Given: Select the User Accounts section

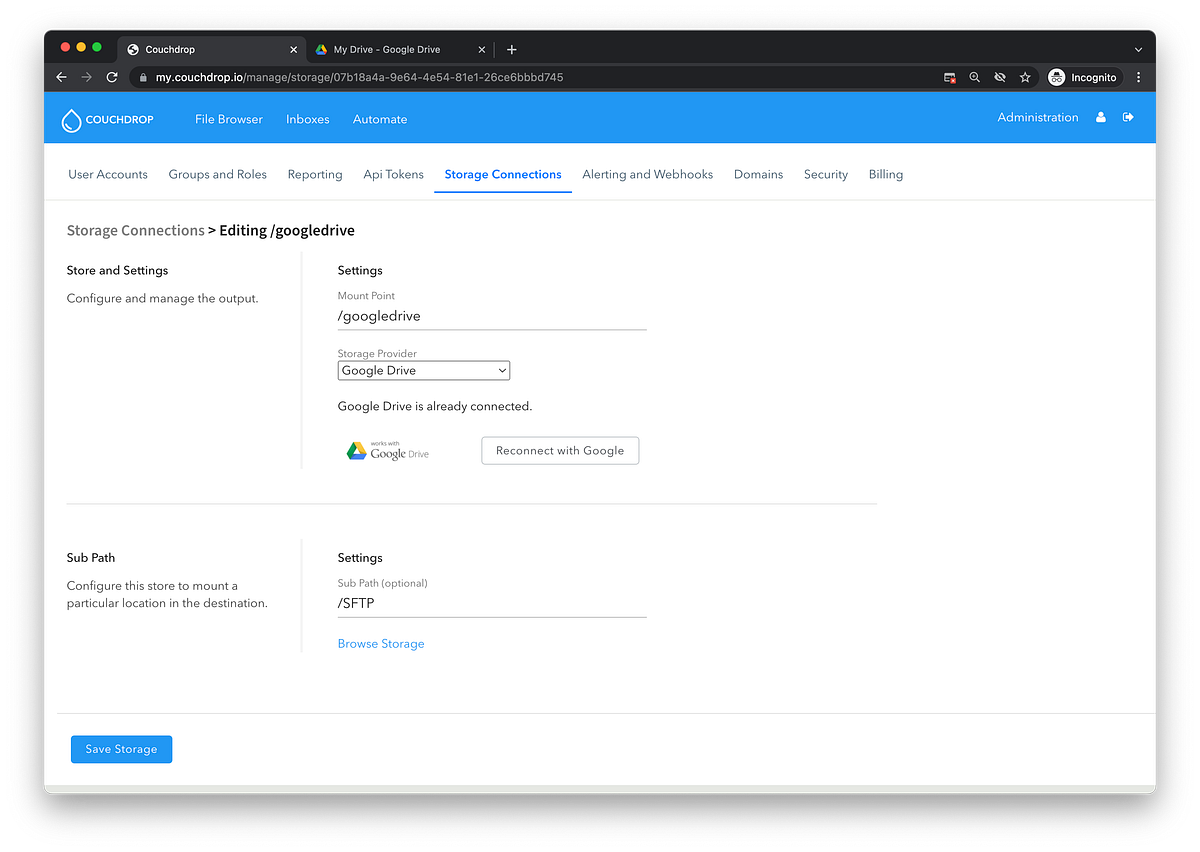Looking at the screenshot, I should pyautogui.click(x=107, y=174).
